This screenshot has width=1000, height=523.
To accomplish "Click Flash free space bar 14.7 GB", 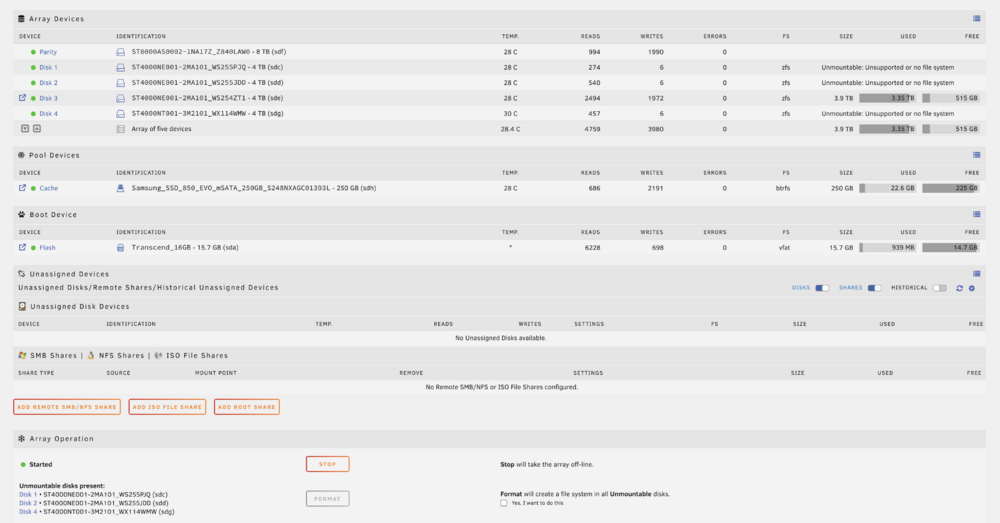I will 951,247.
